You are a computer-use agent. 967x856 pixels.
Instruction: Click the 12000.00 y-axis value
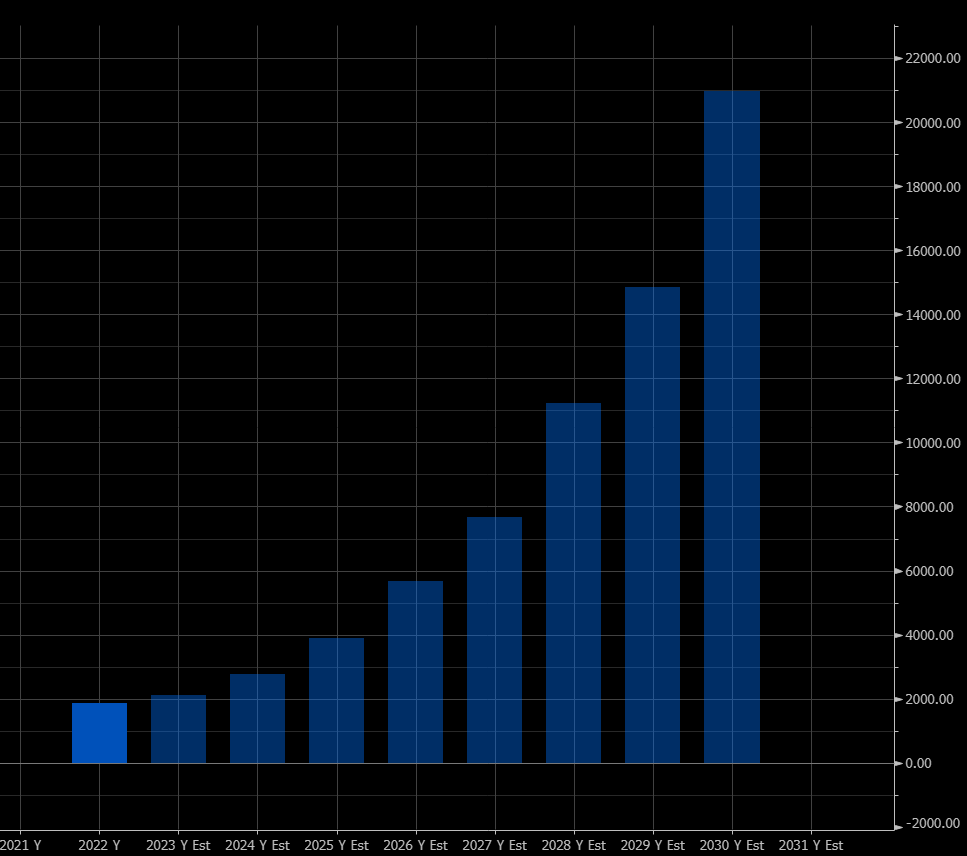tap(932, 379)
